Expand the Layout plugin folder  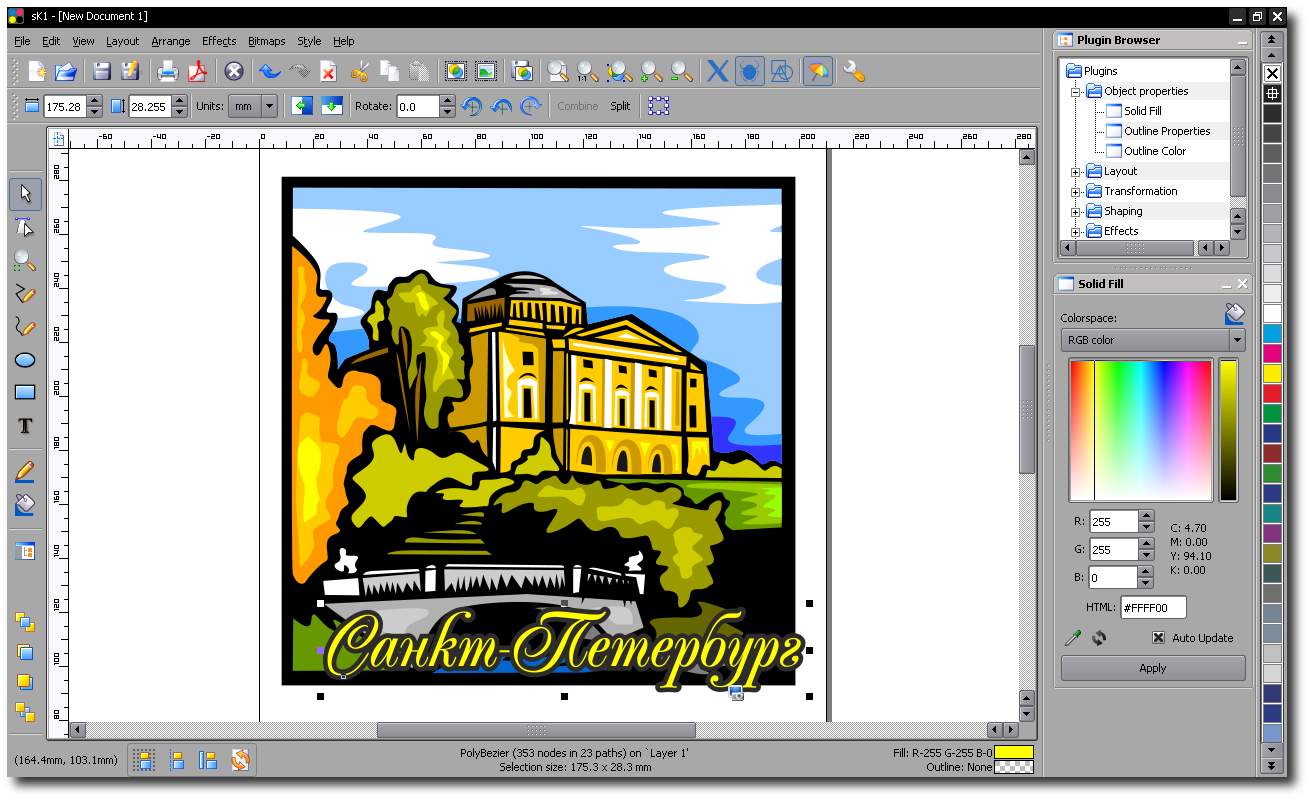coord(1076,171)
